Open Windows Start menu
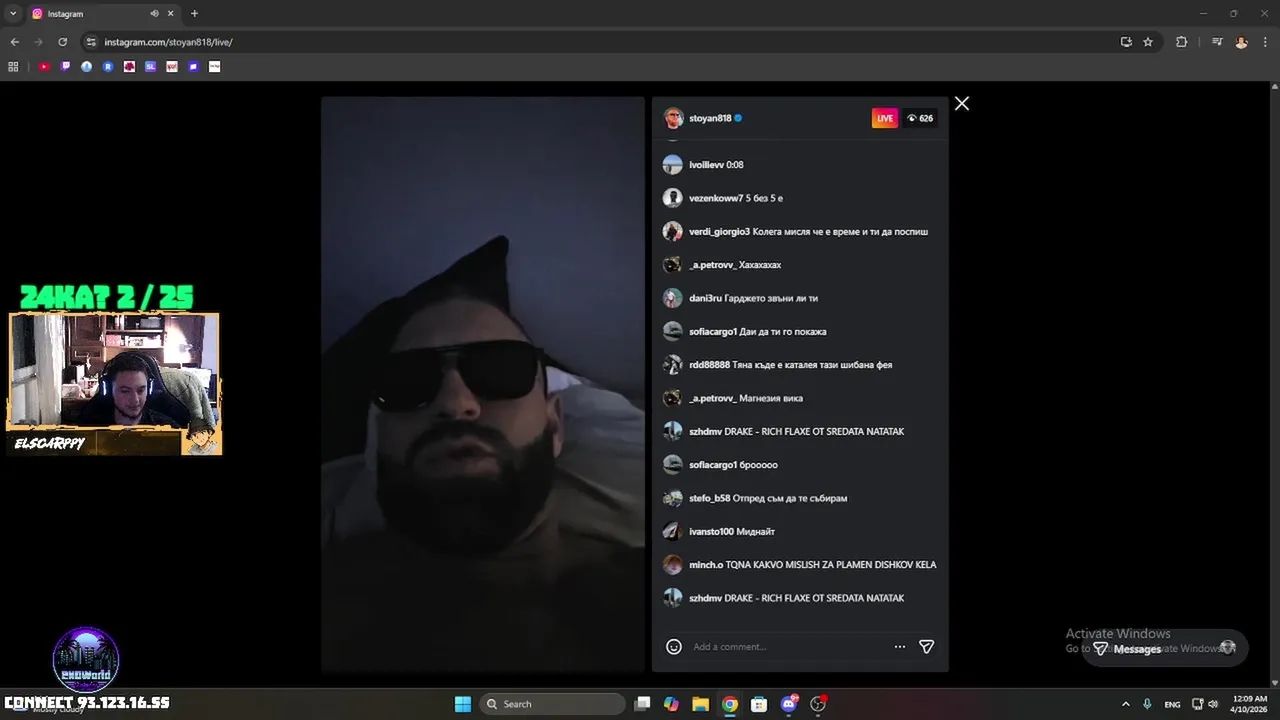Viewport: 1280px width, 720px height. [463, 704]
